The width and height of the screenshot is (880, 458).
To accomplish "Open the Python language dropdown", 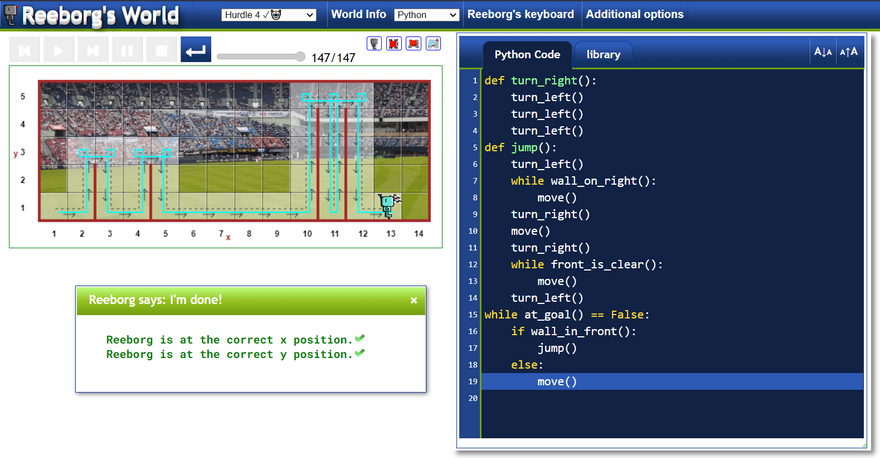I will click(426, 15).
